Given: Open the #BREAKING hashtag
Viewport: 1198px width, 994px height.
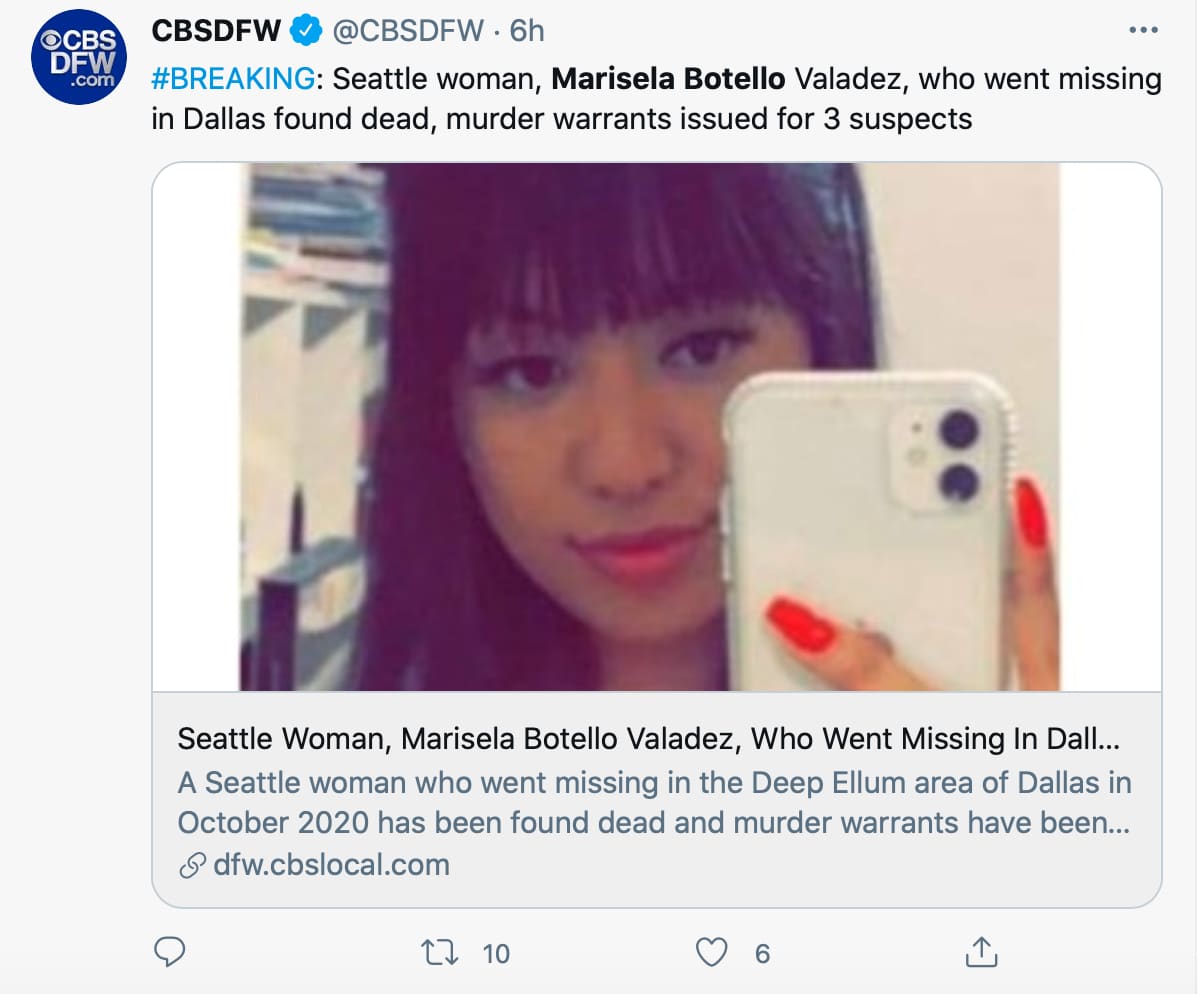Looking at the screenshot, I should (227, 78).
